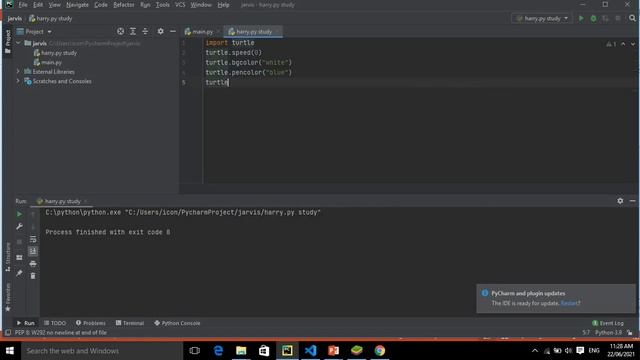
Task: Toggle the Favorites sidebar tool window
Action: click(x=7, y=297)
